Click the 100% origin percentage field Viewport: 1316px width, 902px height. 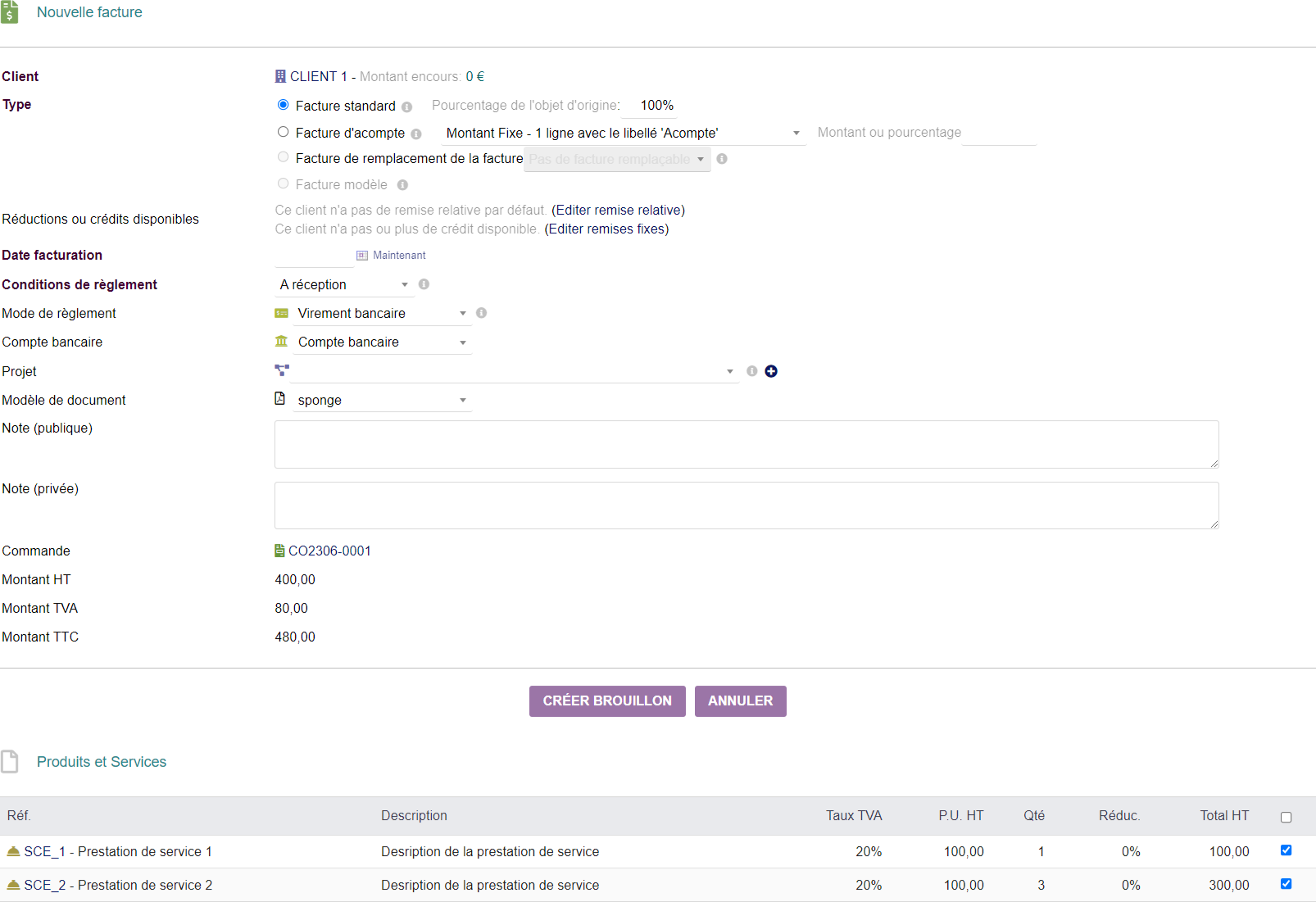pyautogui.click(x=649, y=106)
